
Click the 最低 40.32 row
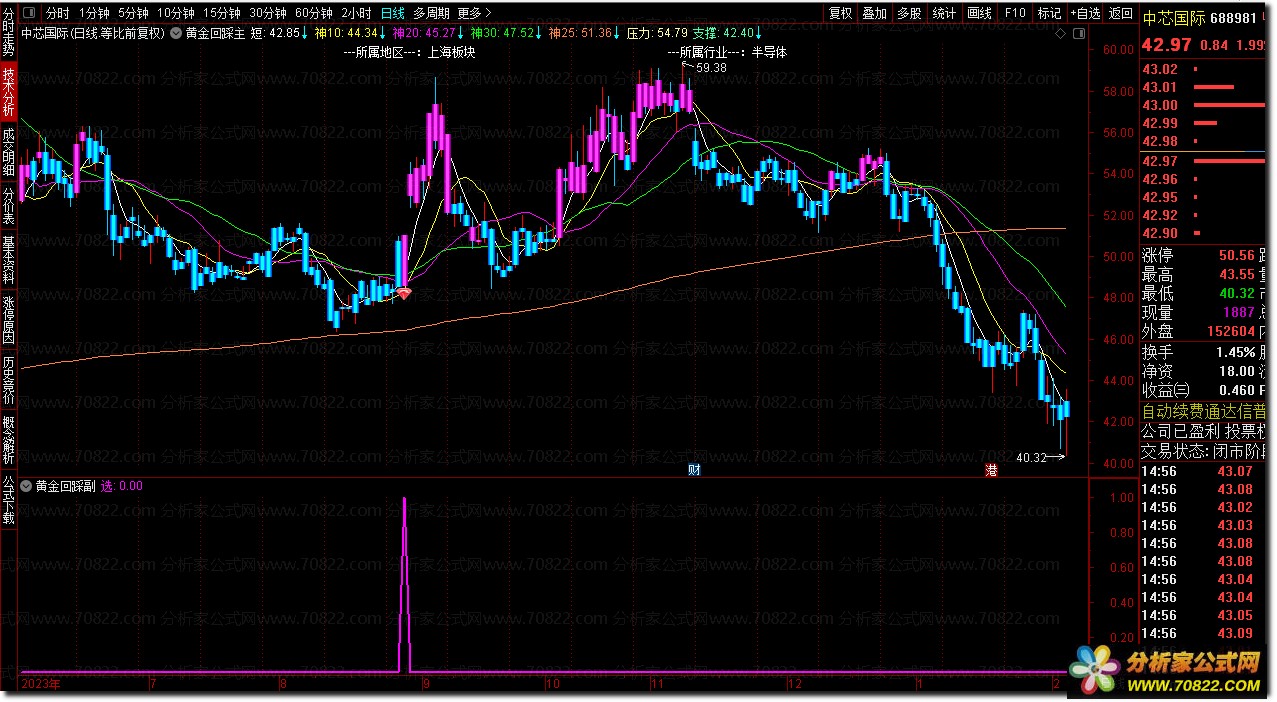pyautogui.click(x=1204, y=293)
